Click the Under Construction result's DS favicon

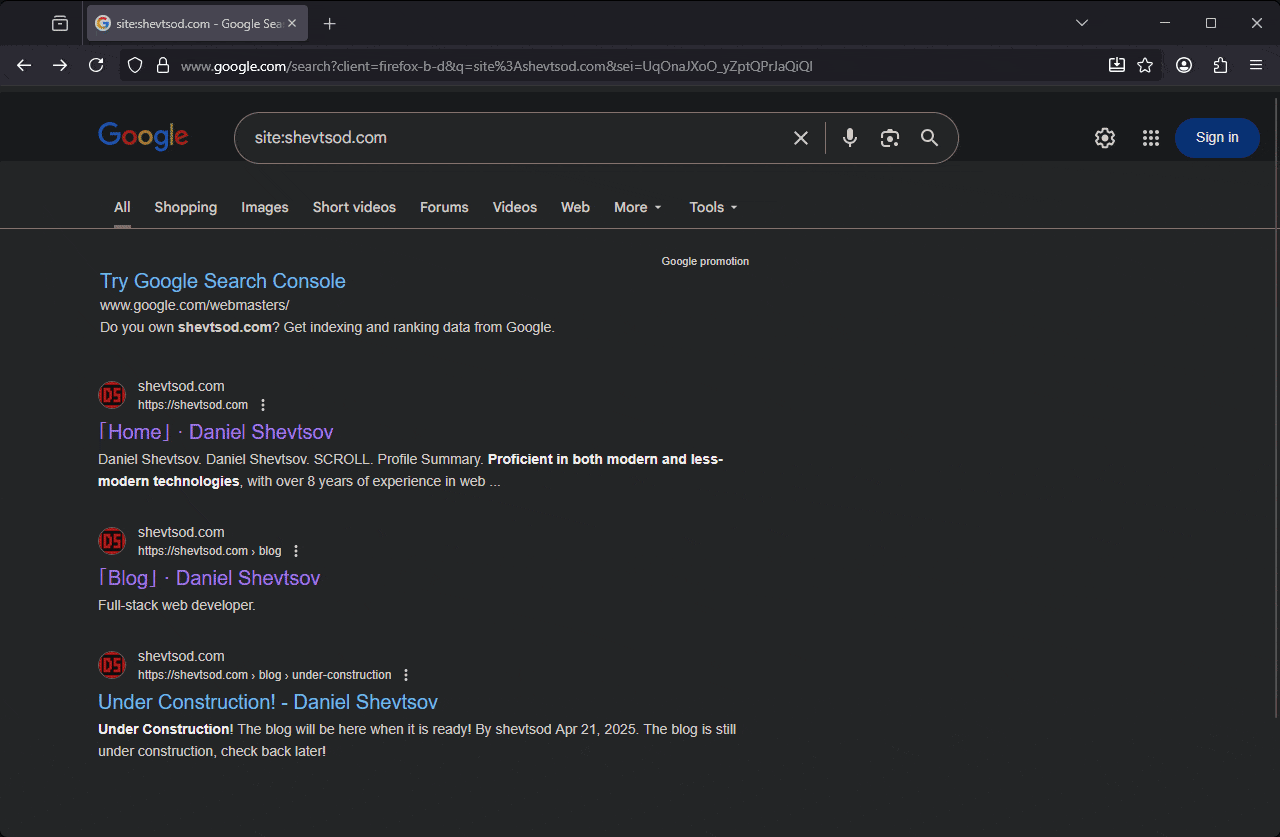(x=112, y=665)
